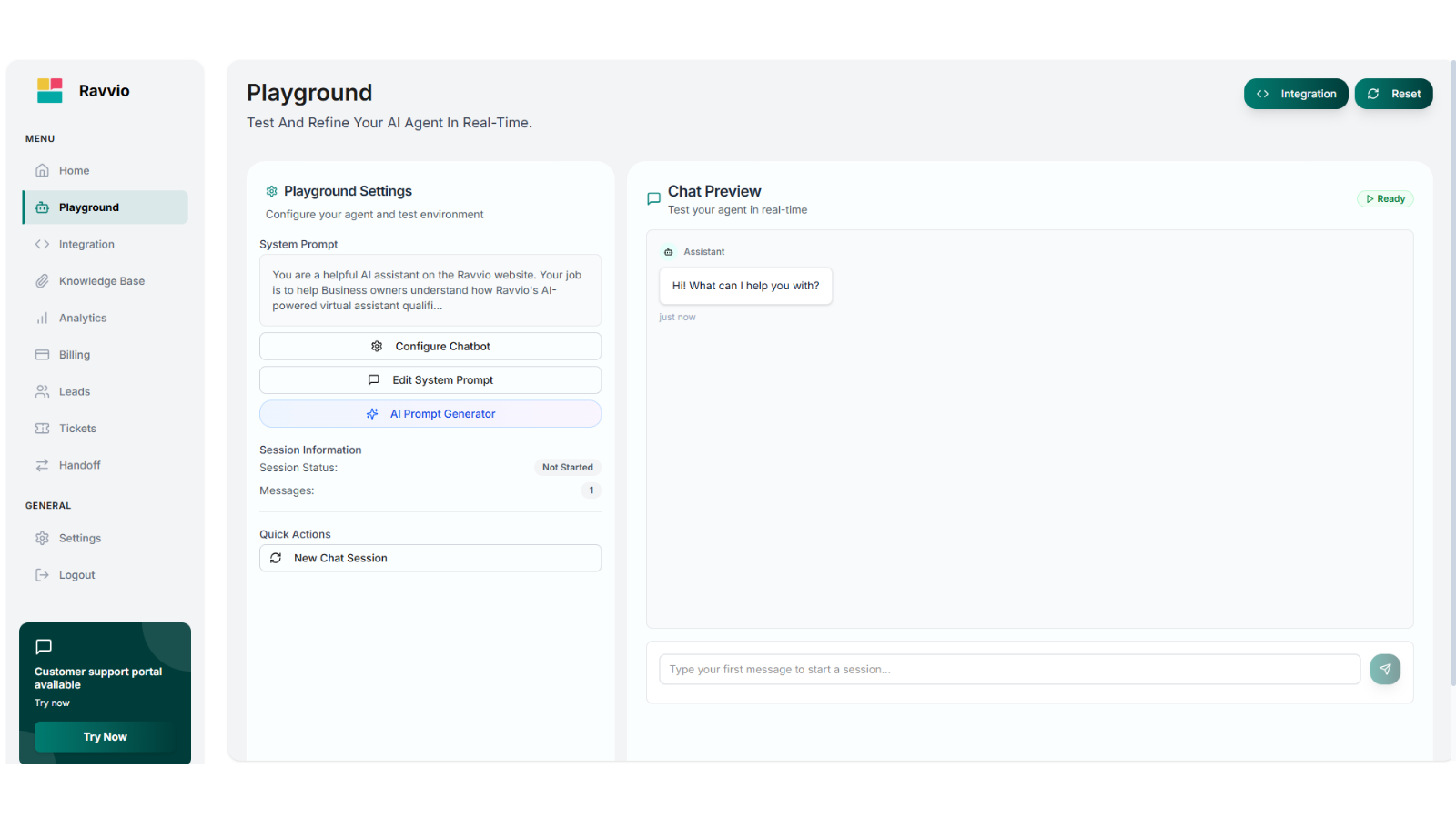Image resolution: width=1456 pixels, height=819 pixels.
Task: Click the Reset button at top right
Action: click(1393, 94)
